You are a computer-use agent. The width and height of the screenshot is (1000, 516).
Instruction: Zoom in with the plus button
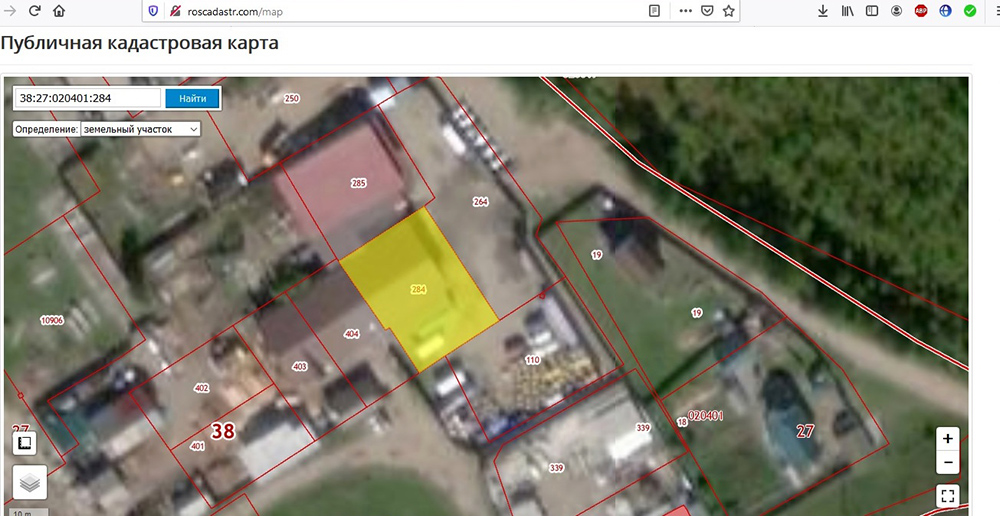click(x=948, y=438)
